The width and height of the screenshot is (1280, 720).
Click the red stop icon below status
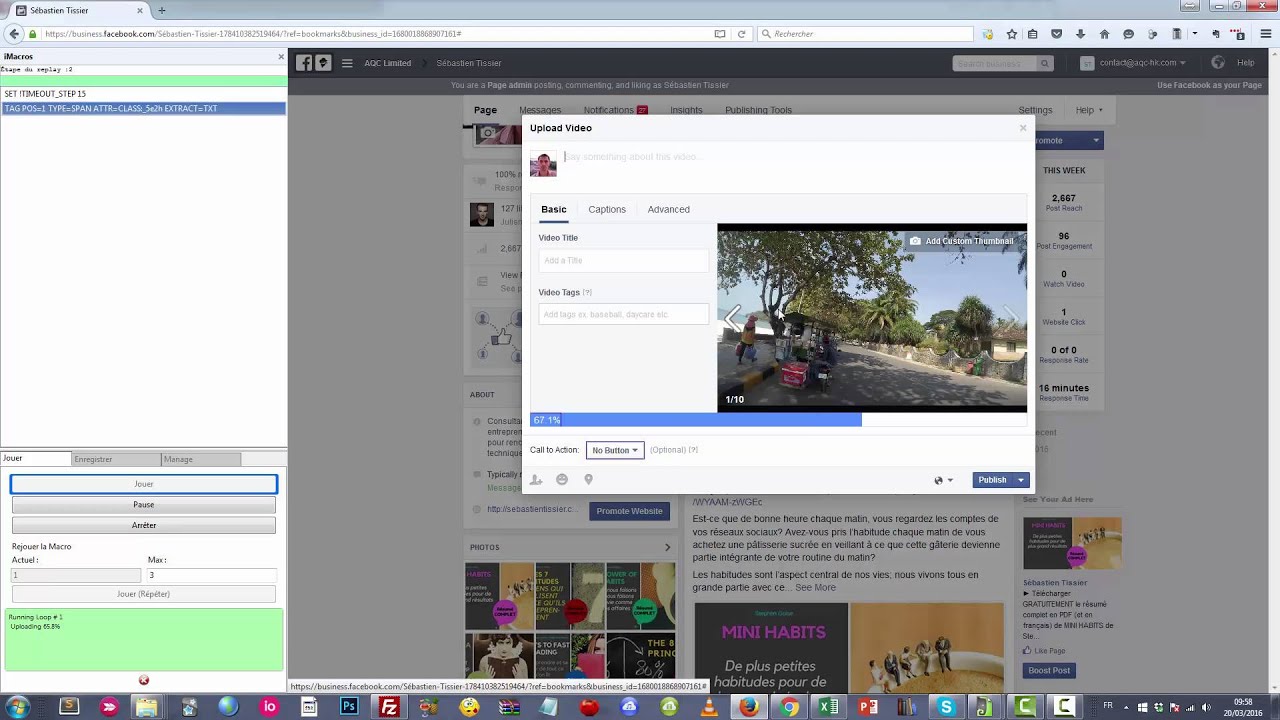pyautogui.click(x=144, y=680)
